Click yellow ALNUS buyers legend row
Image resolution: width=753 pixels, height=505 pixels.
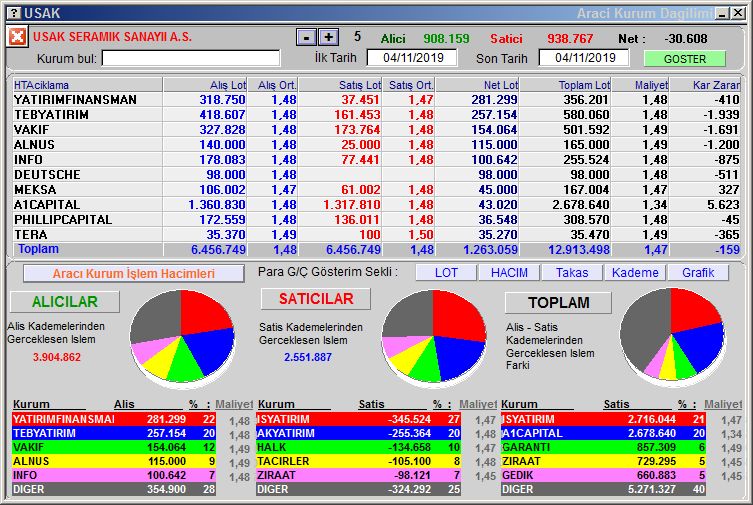[114, 461]
